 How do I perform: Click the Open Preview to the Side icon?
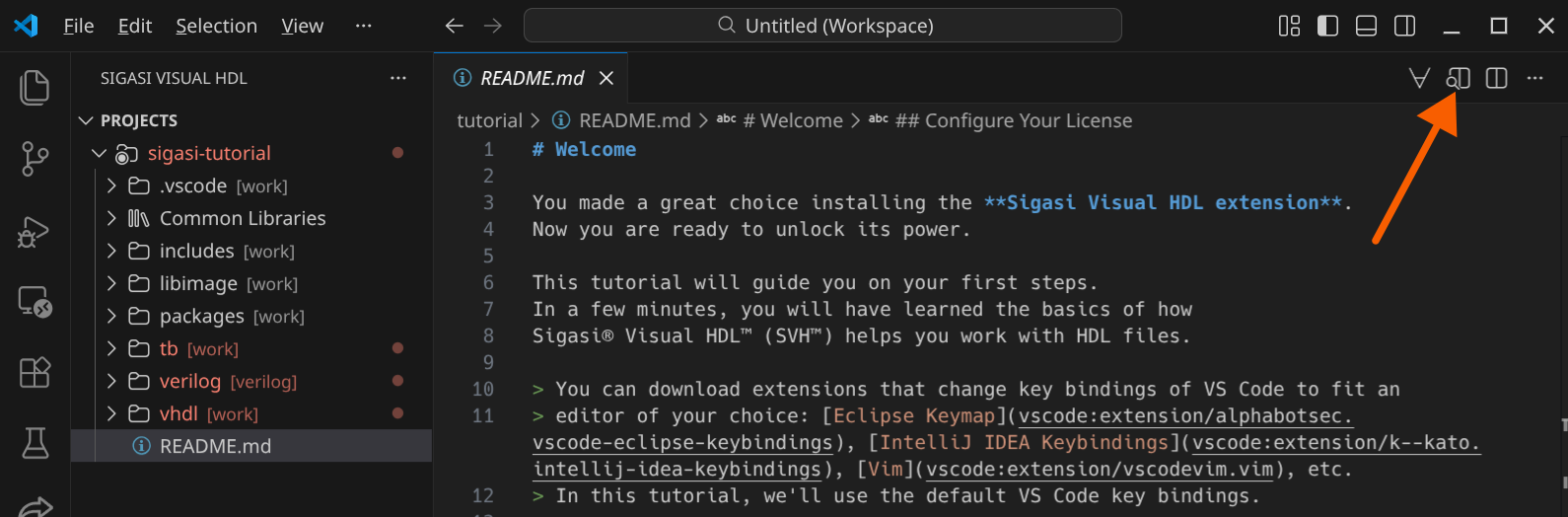click(x=1458, y=78)
